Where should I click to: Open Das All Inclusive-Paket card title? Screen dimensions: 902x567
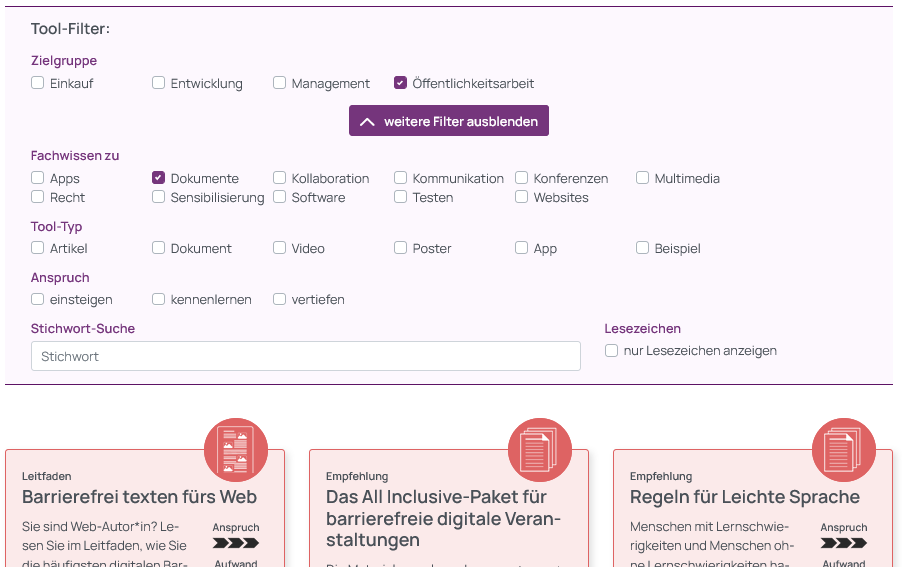(444, 518)
